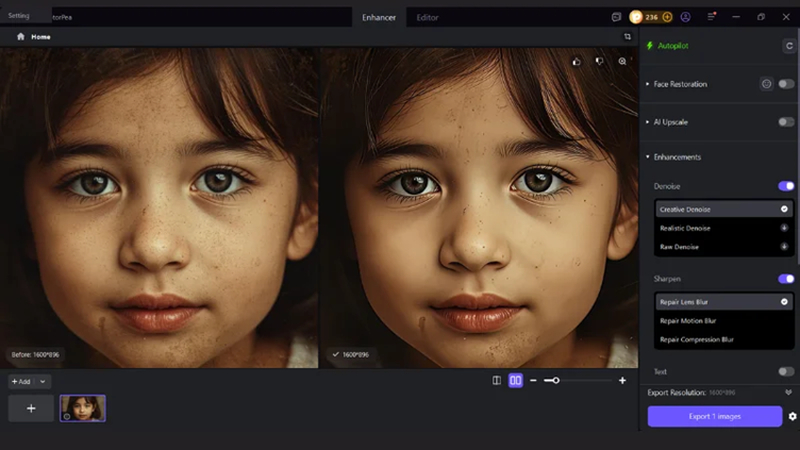Click the Home icon
Image resolution: width=800 pixels, height=450 pixels.
tap(20, 37)
